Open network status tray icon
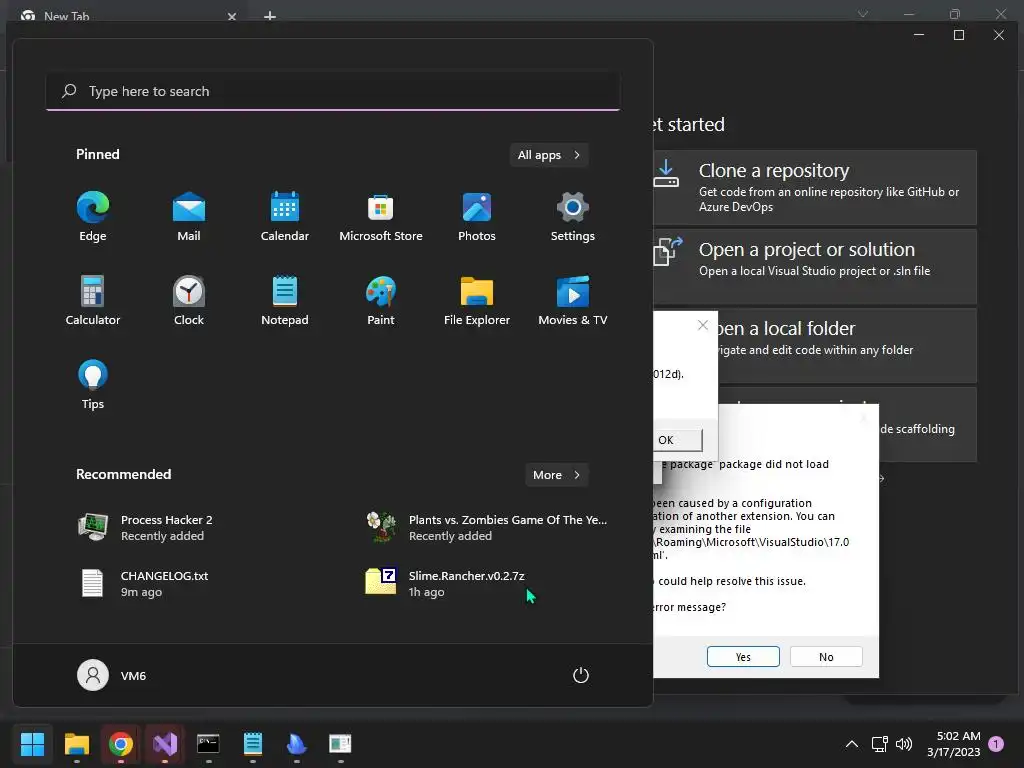 point(880,744)
